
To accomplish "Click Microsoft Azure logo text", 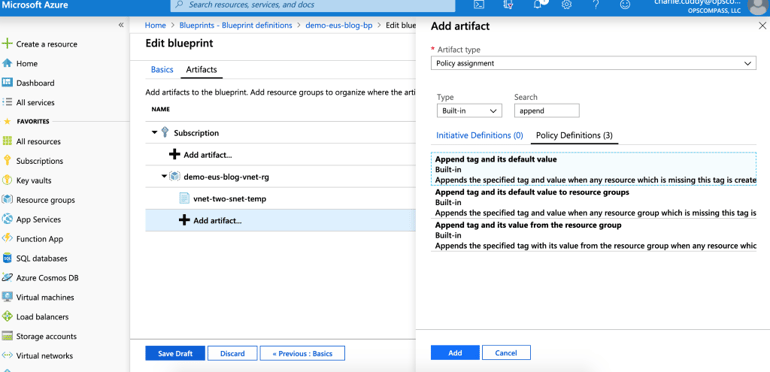I will [x=35, y=5].
